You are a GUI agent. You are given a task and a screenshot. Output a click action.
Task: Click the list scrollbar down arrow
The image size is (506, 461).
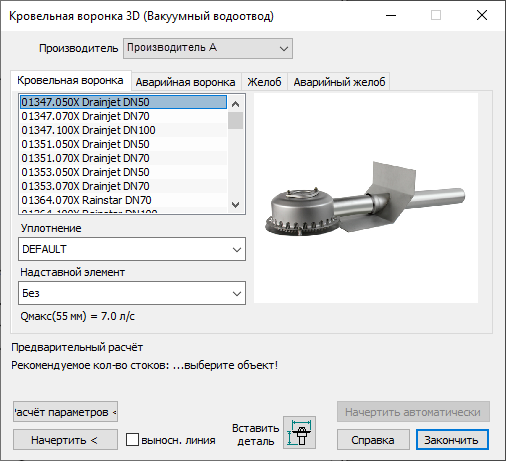coord(235,204)
